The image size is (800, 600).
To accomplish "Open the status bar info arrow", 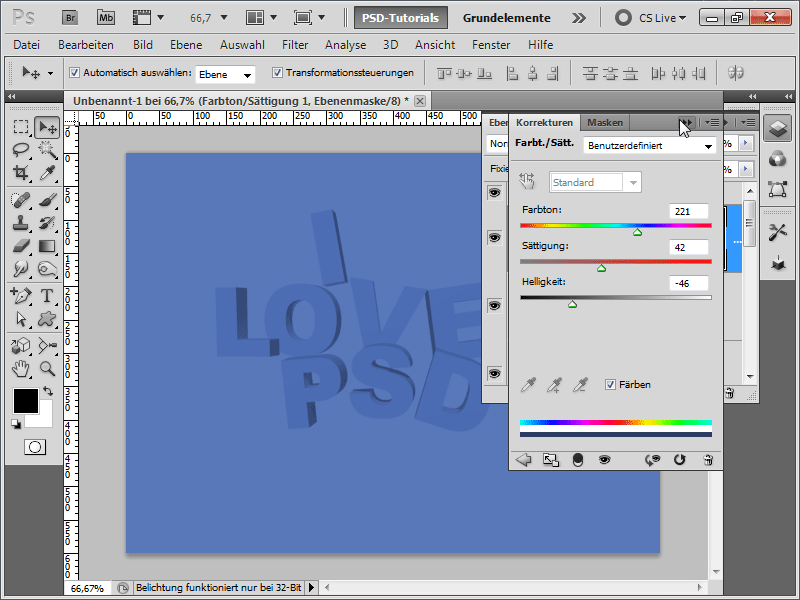I will click(311, 588).
